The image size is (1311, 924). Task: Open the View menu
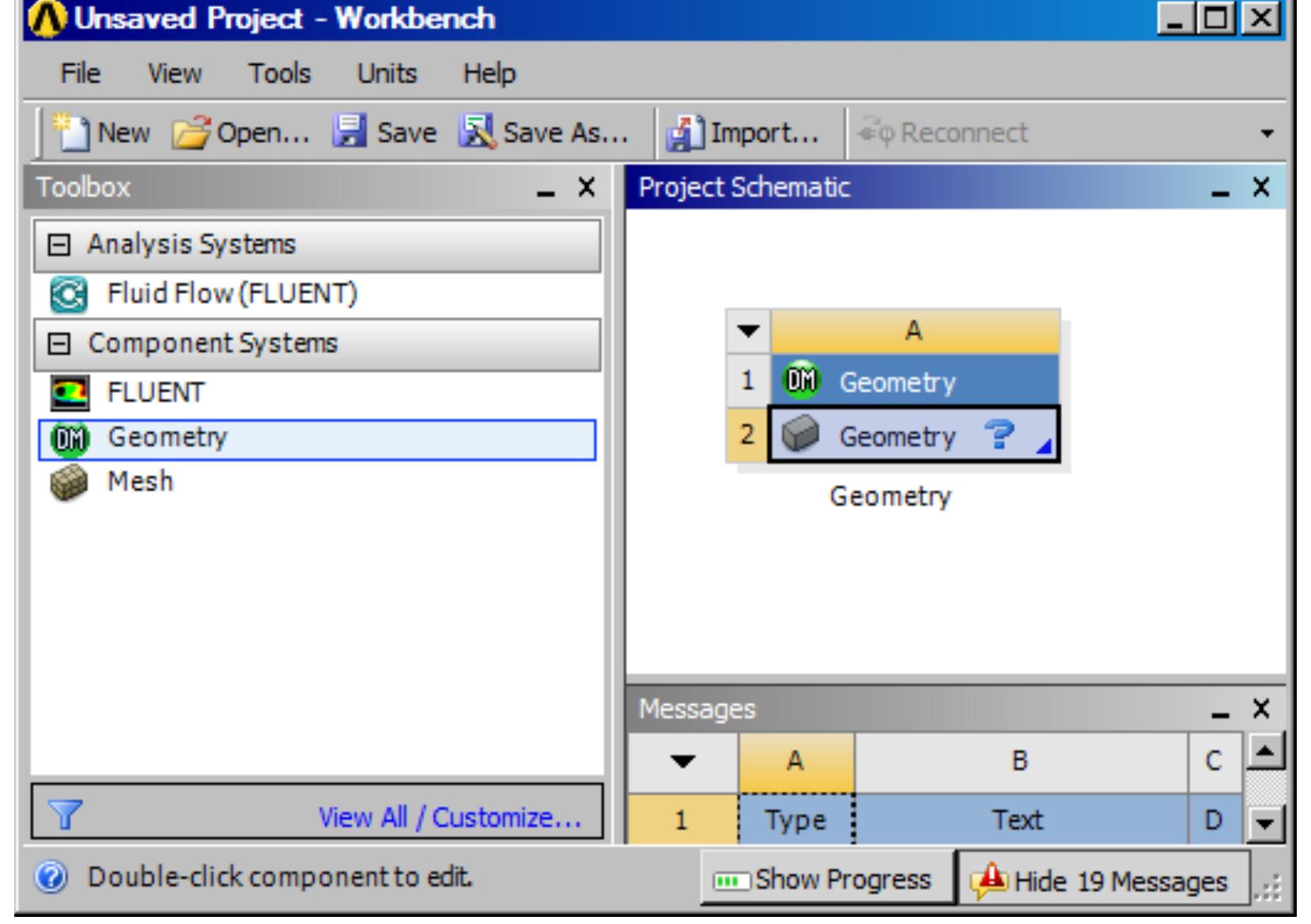pyautogui.click(x=175, y=74)
